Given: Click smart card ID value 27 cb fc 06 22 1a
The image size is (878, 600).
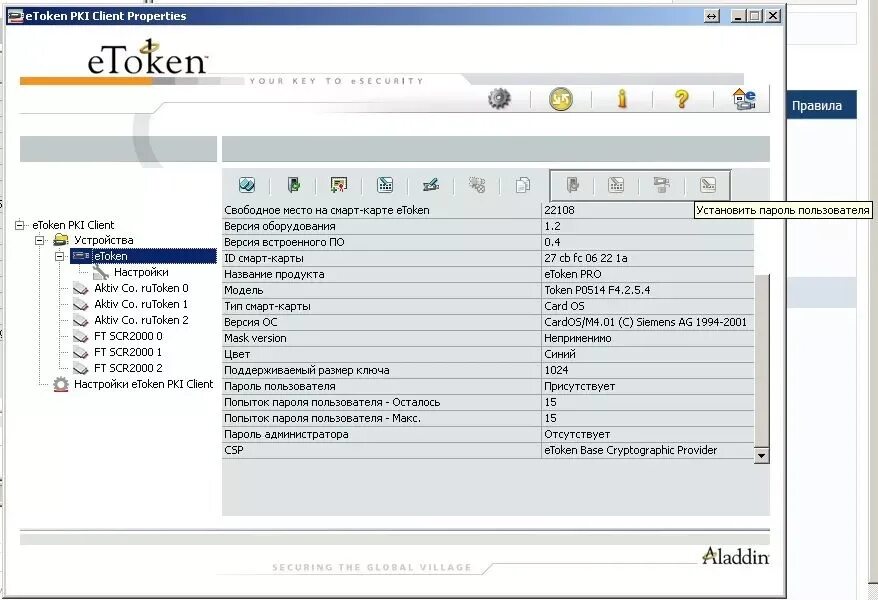Looking at the screenshot, I should pos(586,259).
